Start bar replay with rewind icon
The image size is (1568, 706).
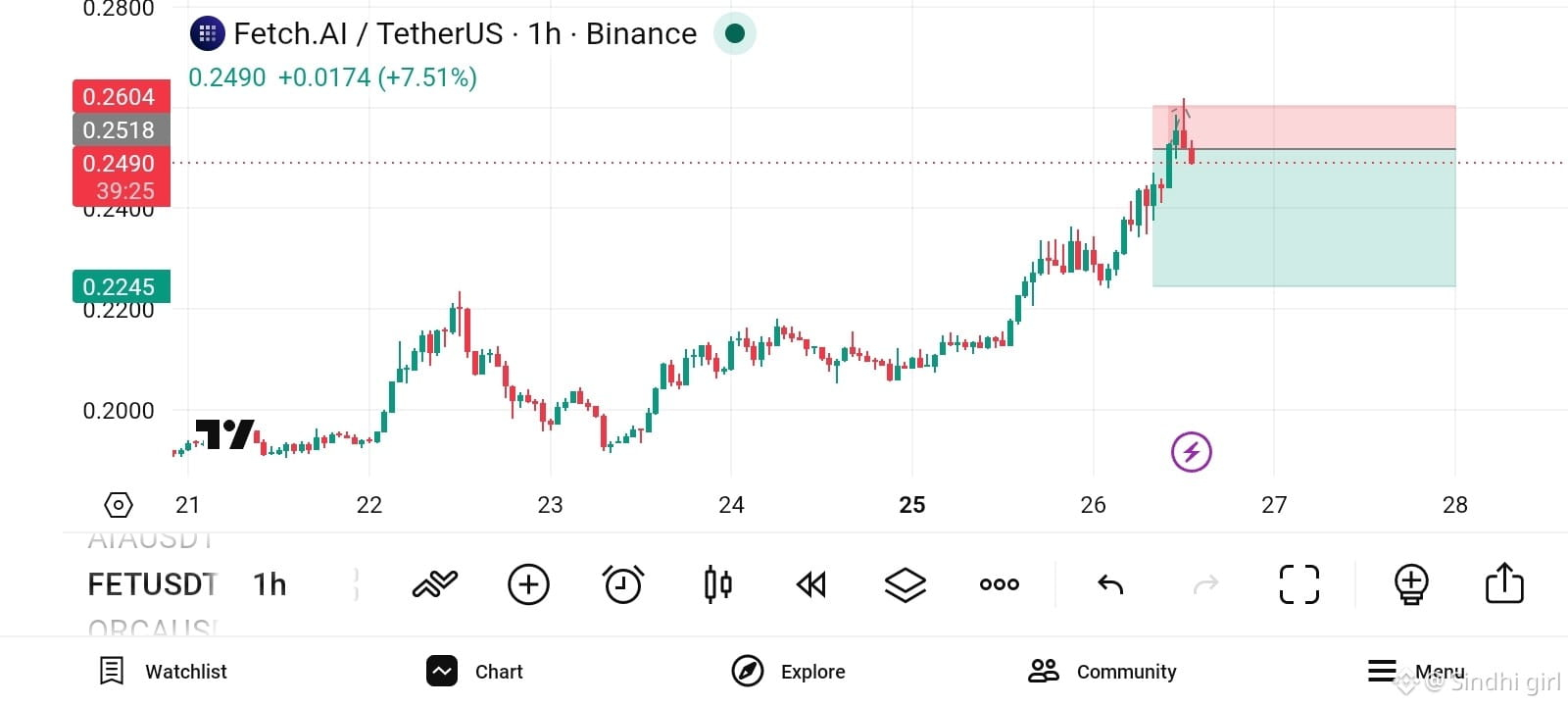coord(811,585)
